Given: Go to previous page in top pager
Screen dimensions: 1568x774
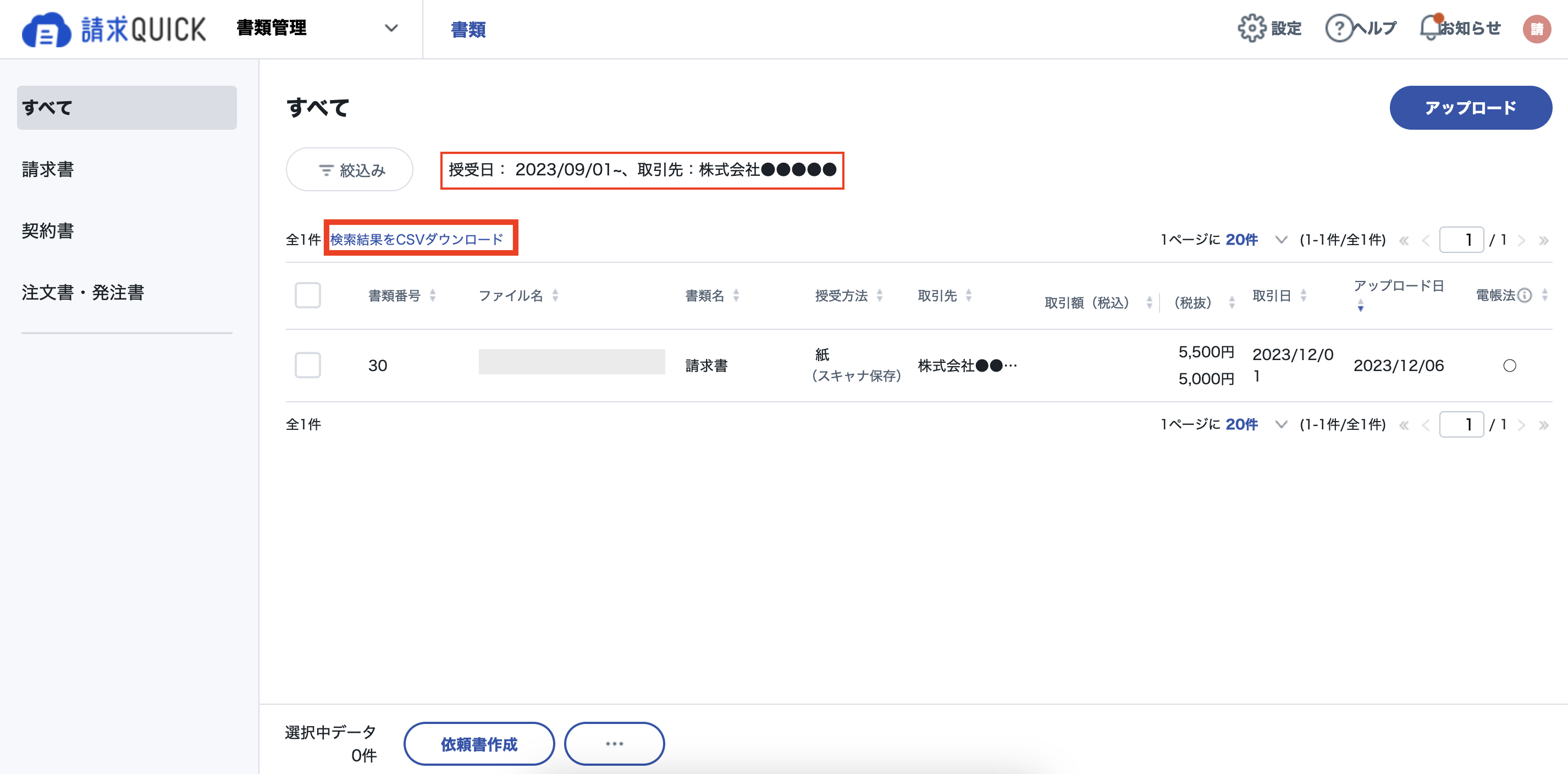Looking at the screenshot, I should pyautogui.click(x=1426, y=240).
